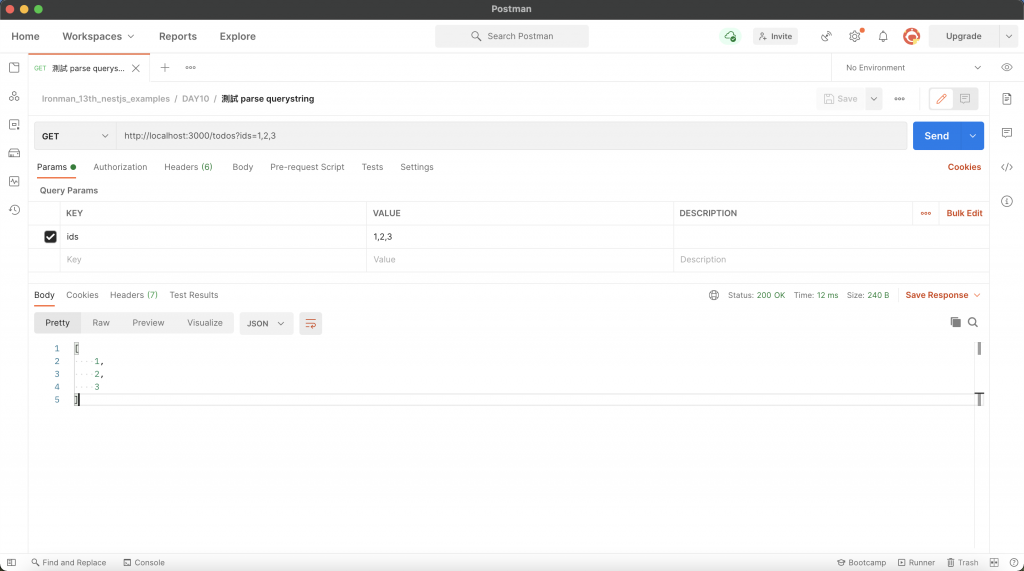Open the Test Results tab
The image size is (1024, 571).
click(194, 295)
